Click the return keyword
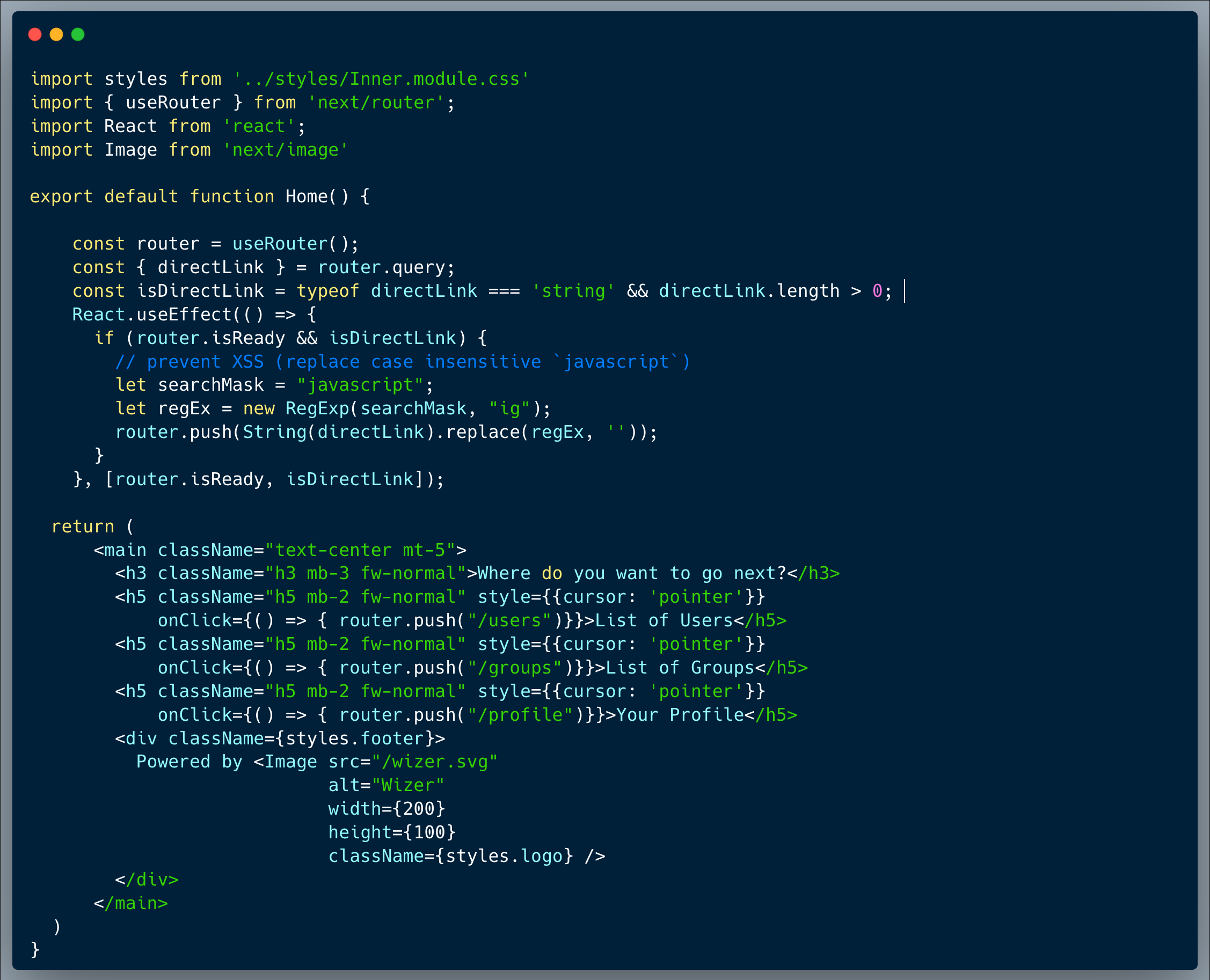 83,526
